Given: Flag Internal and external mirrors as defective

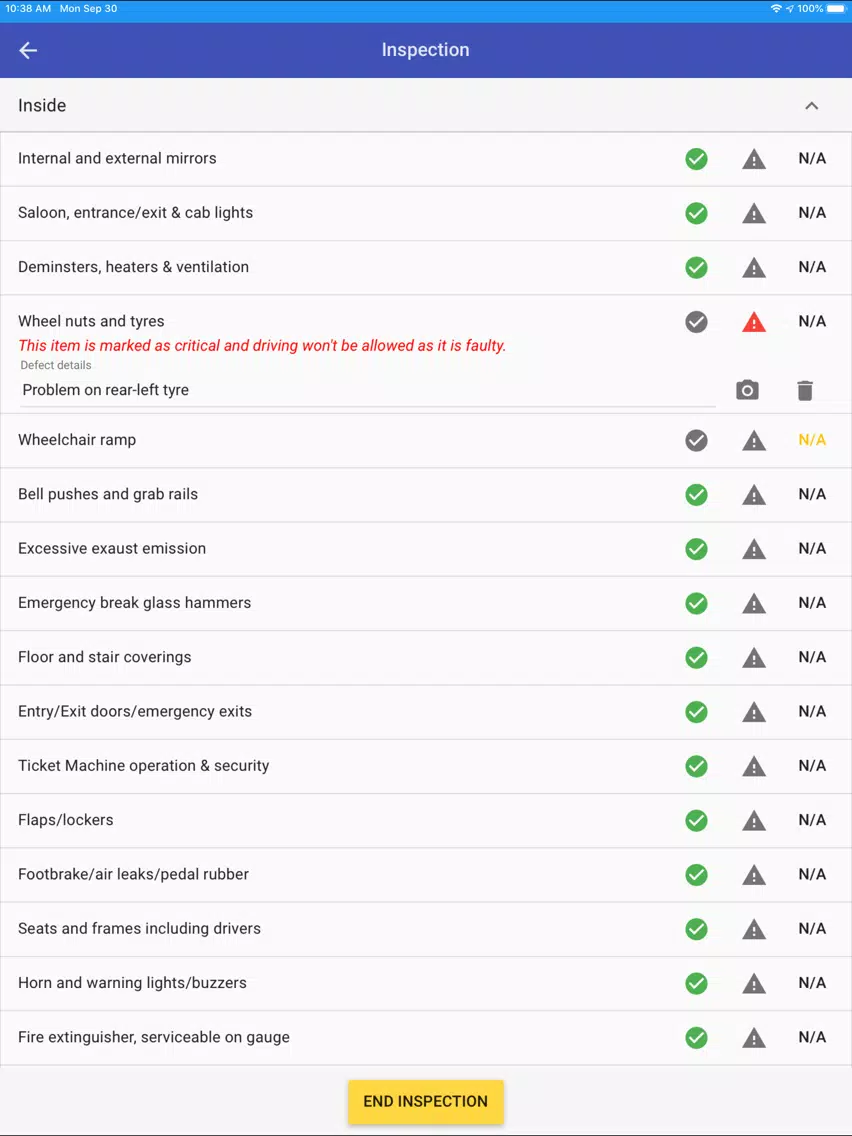Looking at the screenshot, I should click(x=754, y=159).
